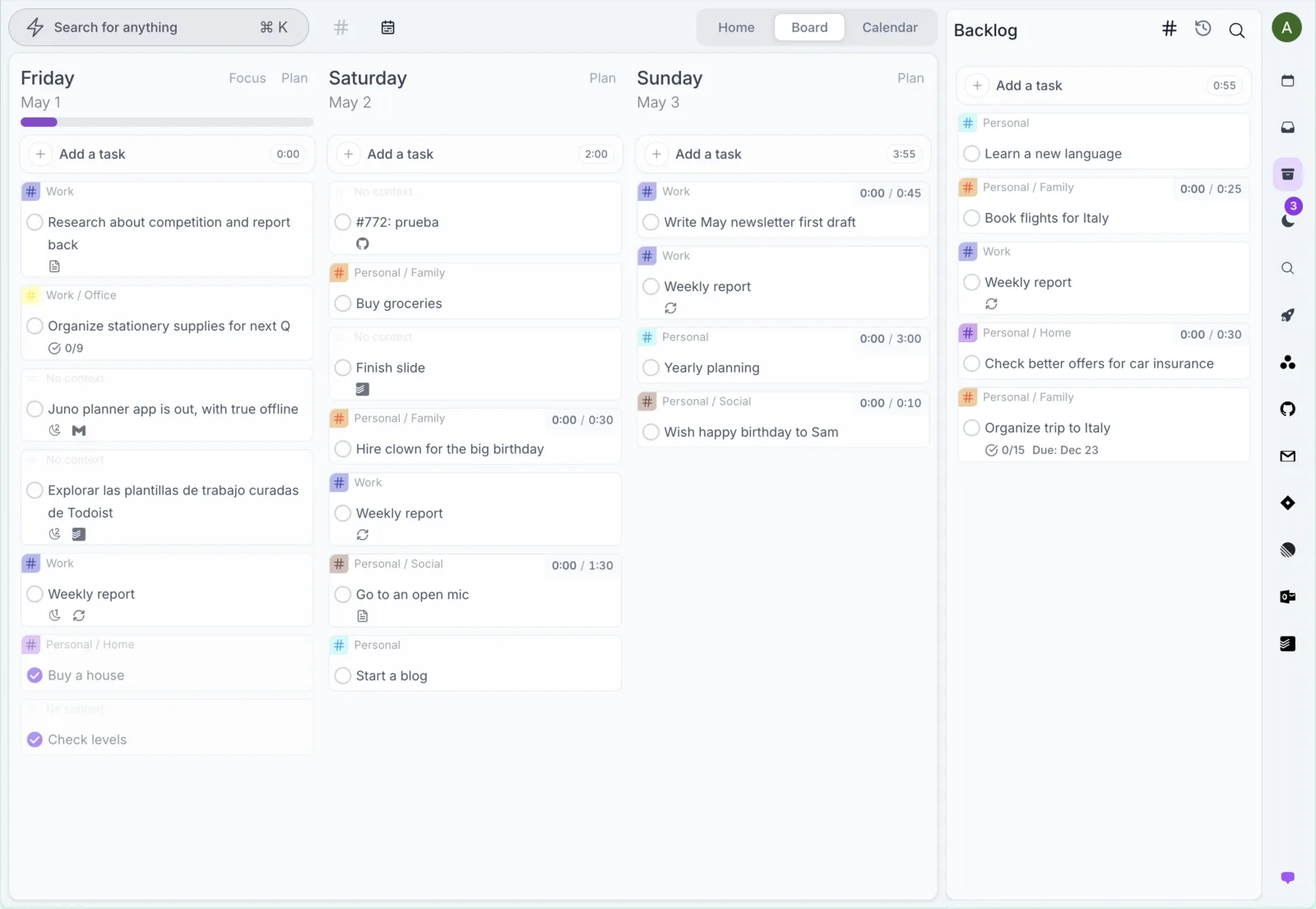Complete 'Yearly planning' task checkbox
This screenshot has width=1316, height=909.
coord(651,368)
